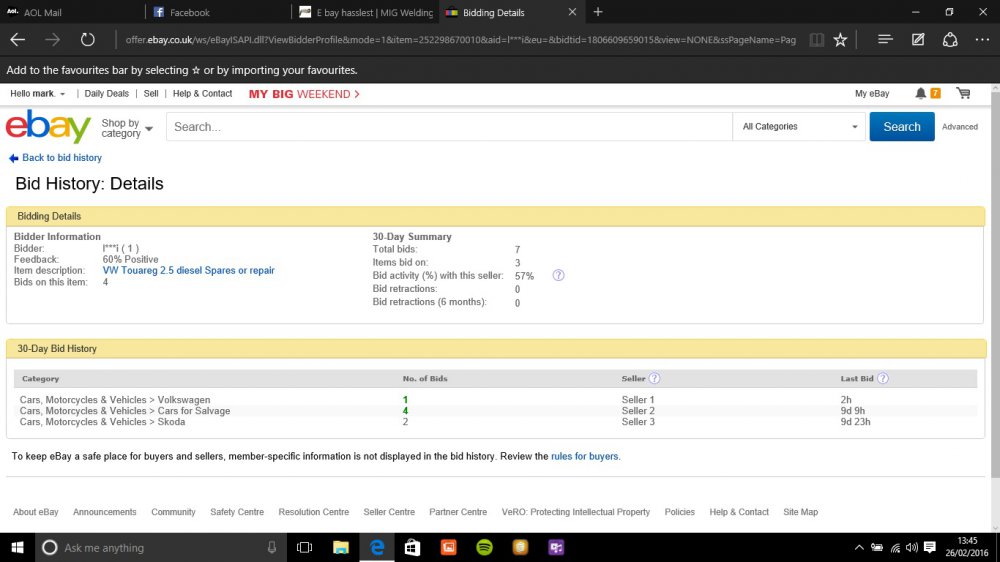This screenshot has width=1000, height=562.
Task: Open the All Categories dropdown
Action: tap(799, 126)
